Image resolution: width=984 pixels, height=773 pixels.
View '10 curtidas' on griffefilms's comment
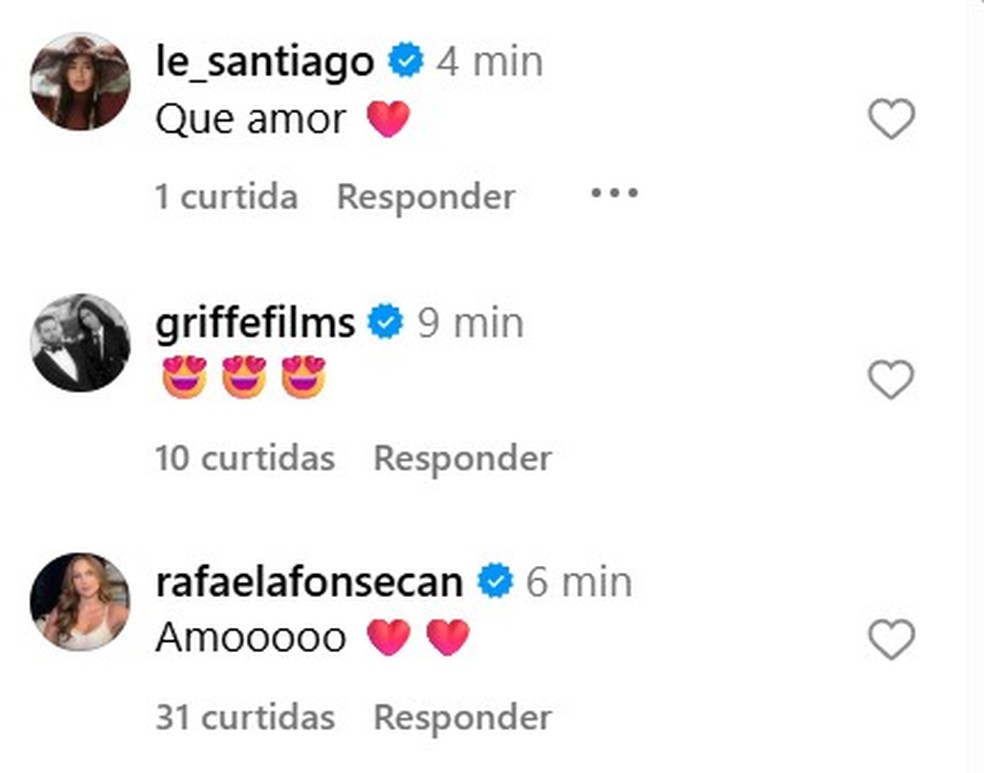[x=246, y=457]
